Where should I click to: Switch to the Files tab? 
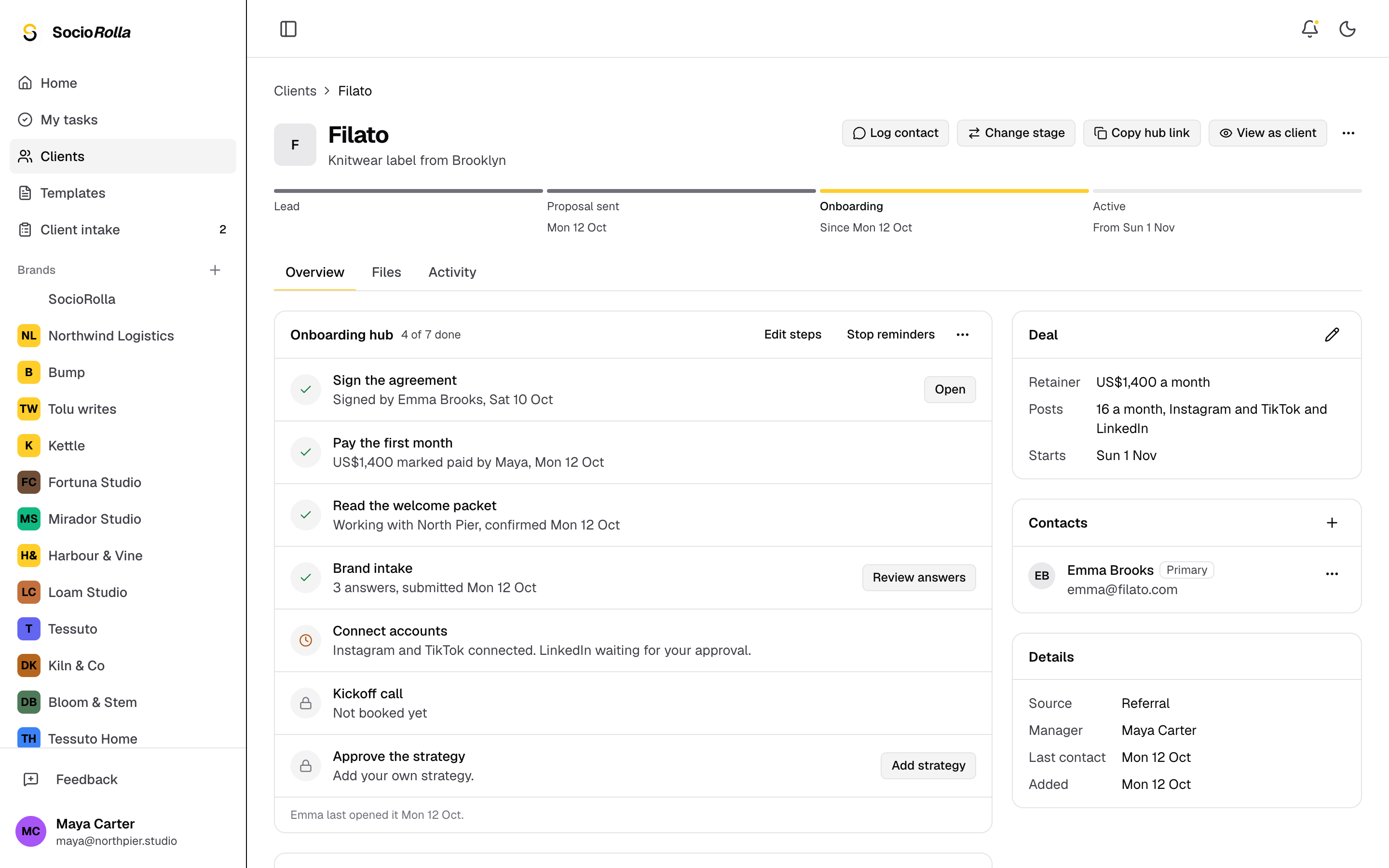point(386,272)
